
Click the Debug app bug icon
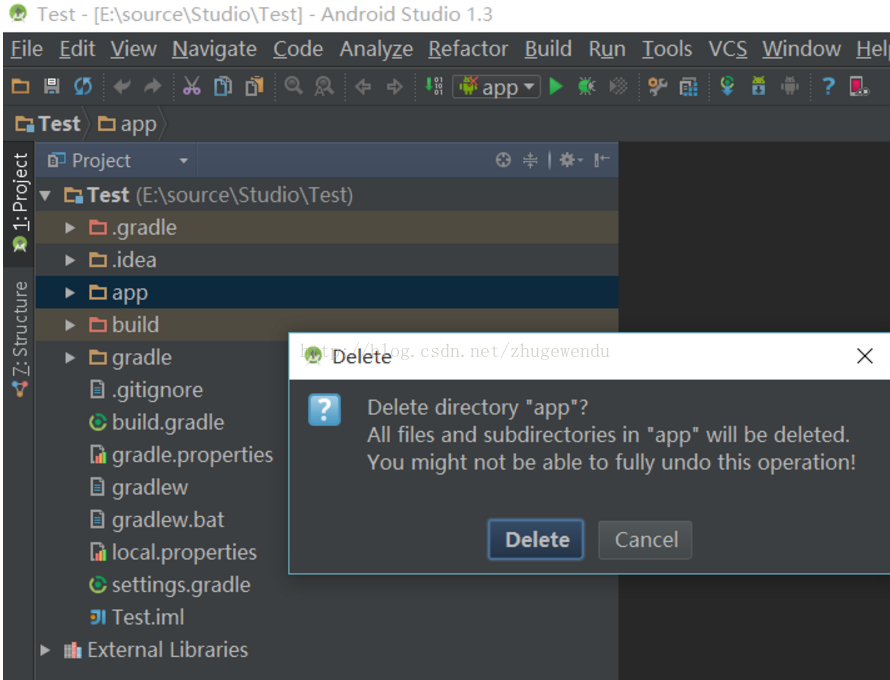586,86
